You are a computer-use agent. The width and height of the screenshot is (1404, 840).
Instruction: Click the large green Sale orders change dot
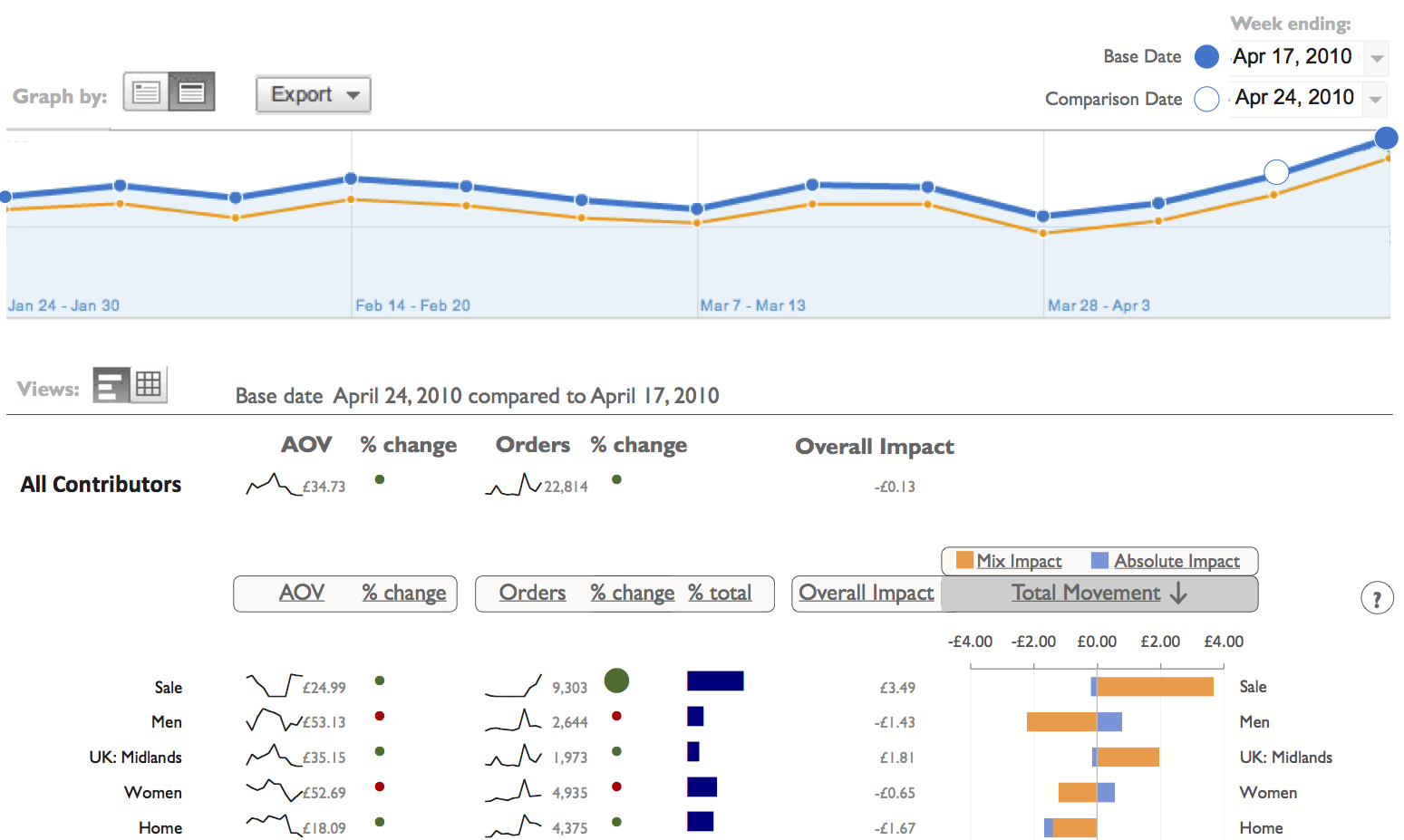pyautogui.click(x=616, y=681)
